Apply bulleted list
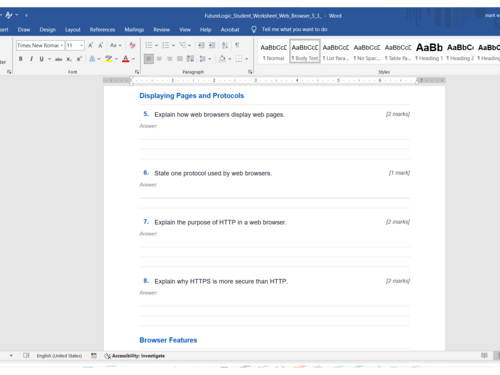The image size is (500, 375). click(x=149, y=45)
